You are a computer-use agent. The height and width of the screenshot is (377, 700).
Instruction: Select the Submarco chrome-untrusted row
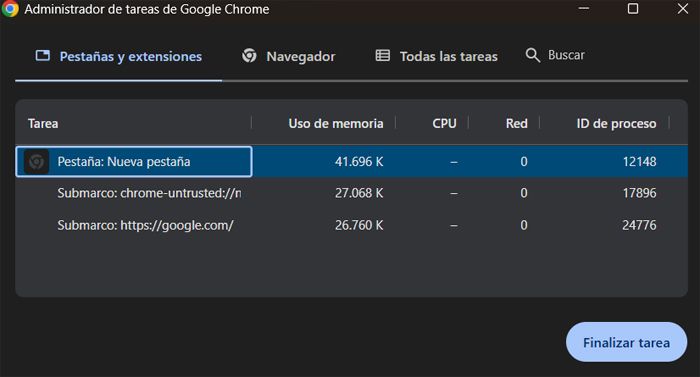(351, 193)
